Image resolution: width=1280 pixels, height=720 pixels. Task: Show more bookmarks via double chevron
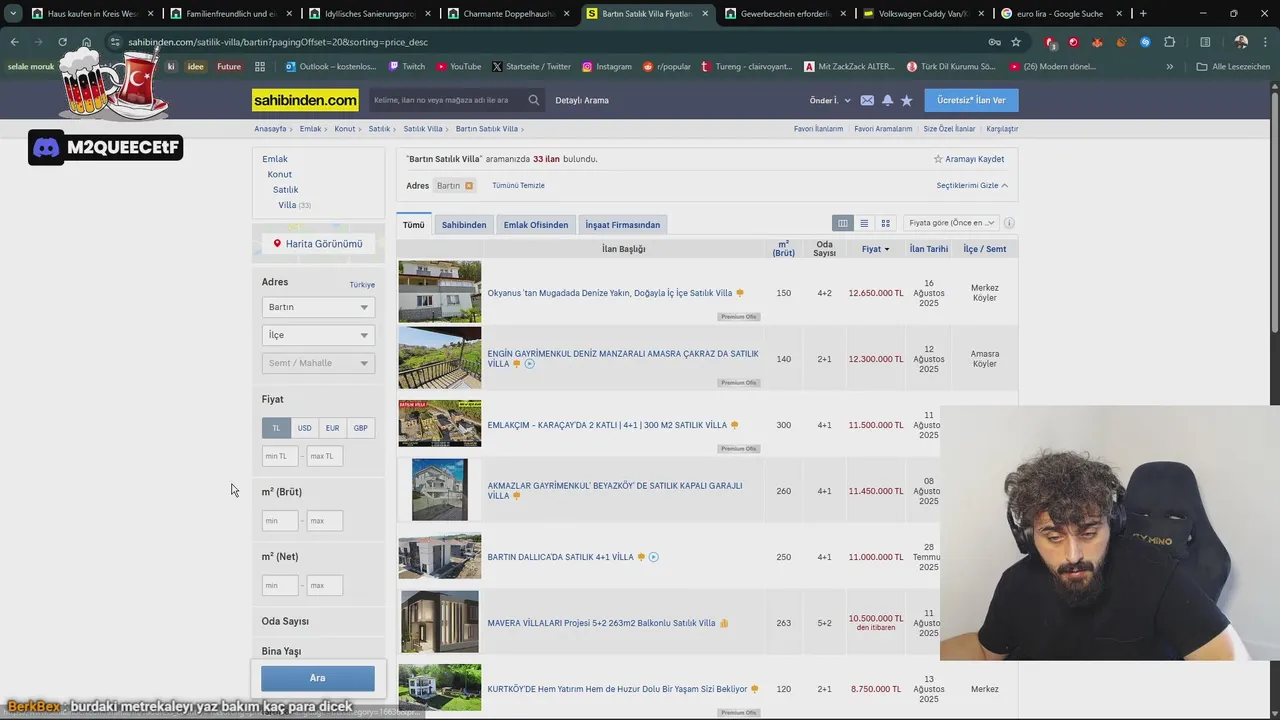point(1170,67)
